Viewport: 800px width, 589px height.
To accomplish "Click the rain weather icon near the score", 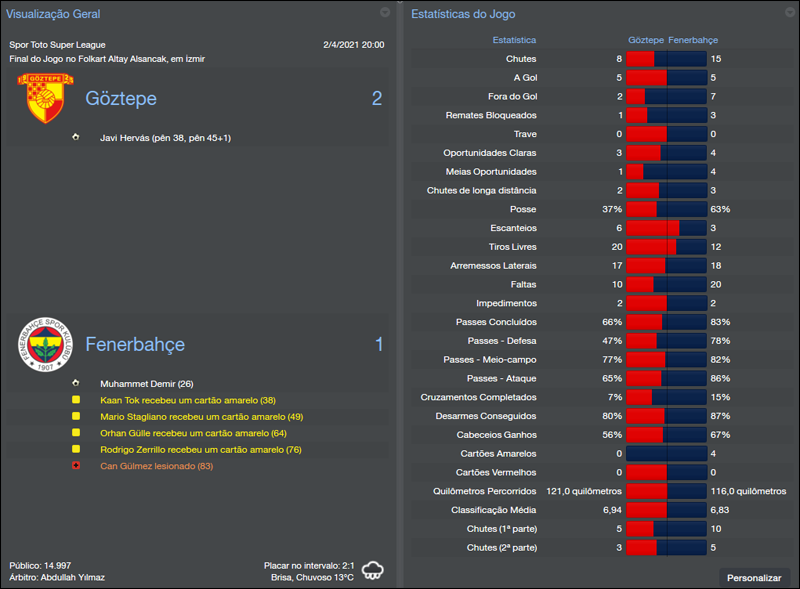I will tap(374, 568).
